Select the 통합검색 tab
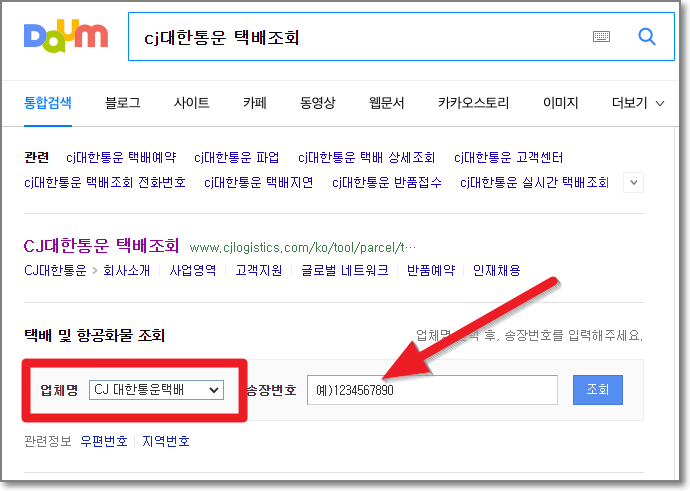The image size is (690, 491). (x=48, y=103)
